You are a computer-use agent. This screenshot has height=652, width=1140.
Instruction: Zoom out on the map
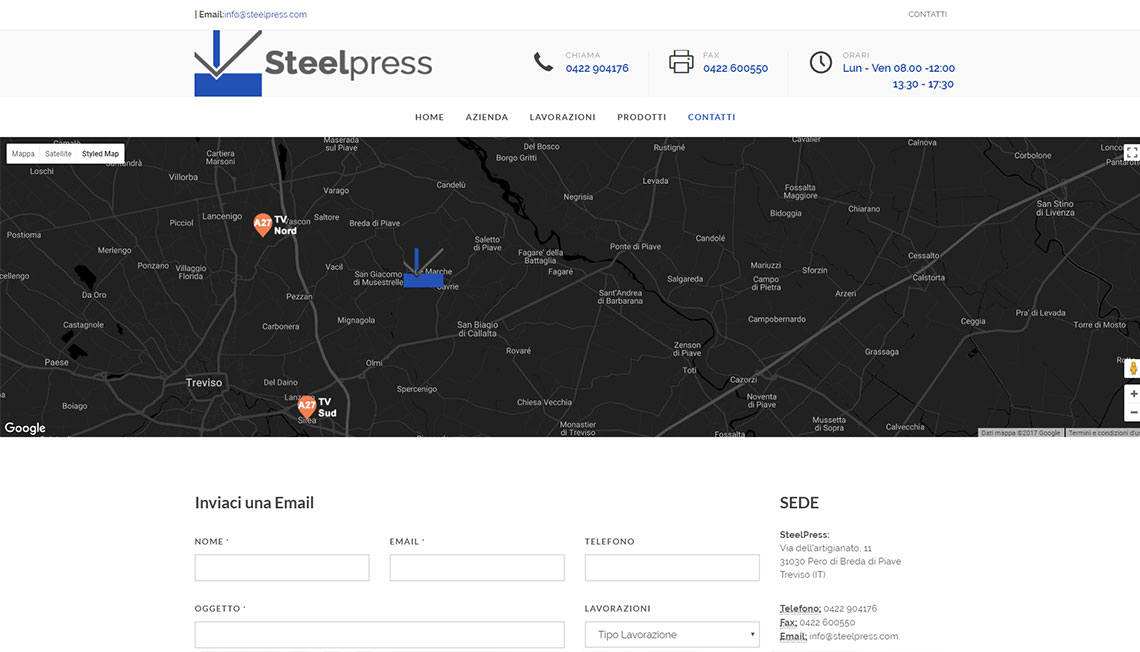[1133, 412]
